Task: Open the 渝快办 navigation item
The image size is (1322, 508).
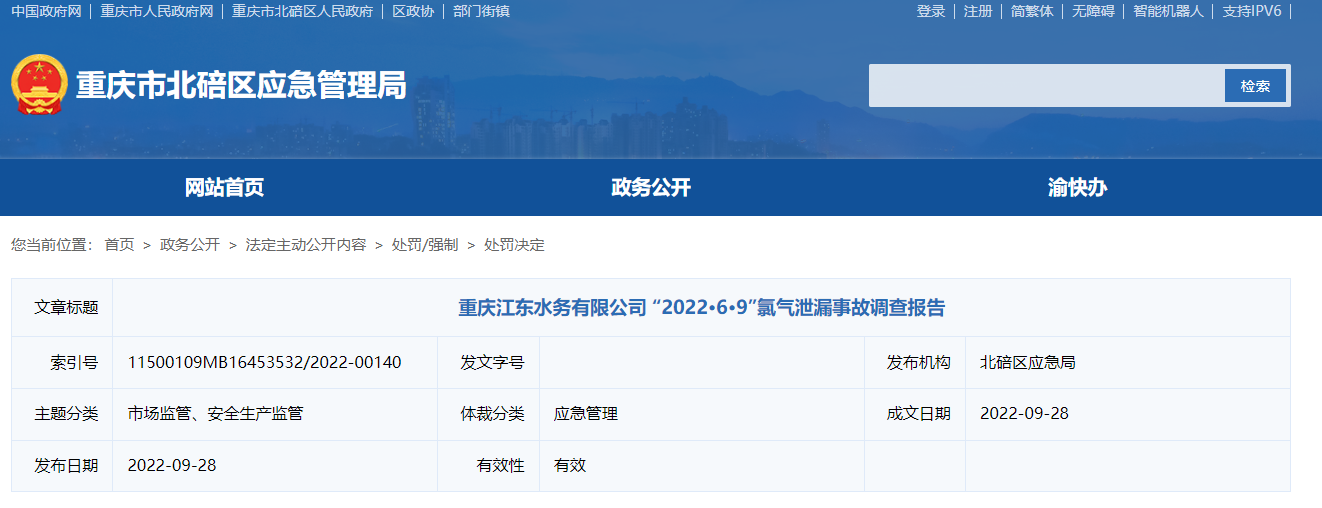Action: 1077,187
